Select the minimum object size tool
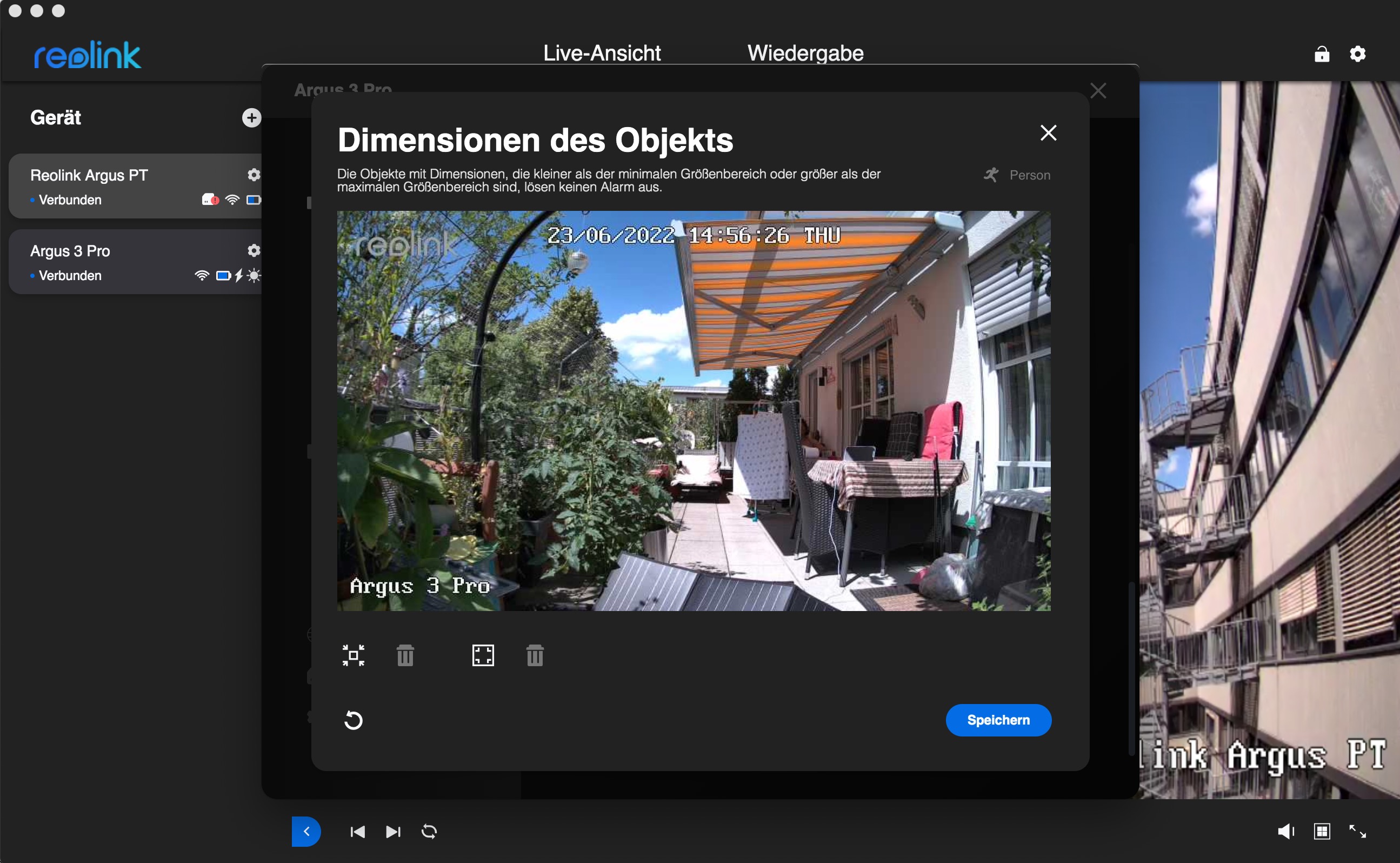The image size is (1400, 863). 353,655
